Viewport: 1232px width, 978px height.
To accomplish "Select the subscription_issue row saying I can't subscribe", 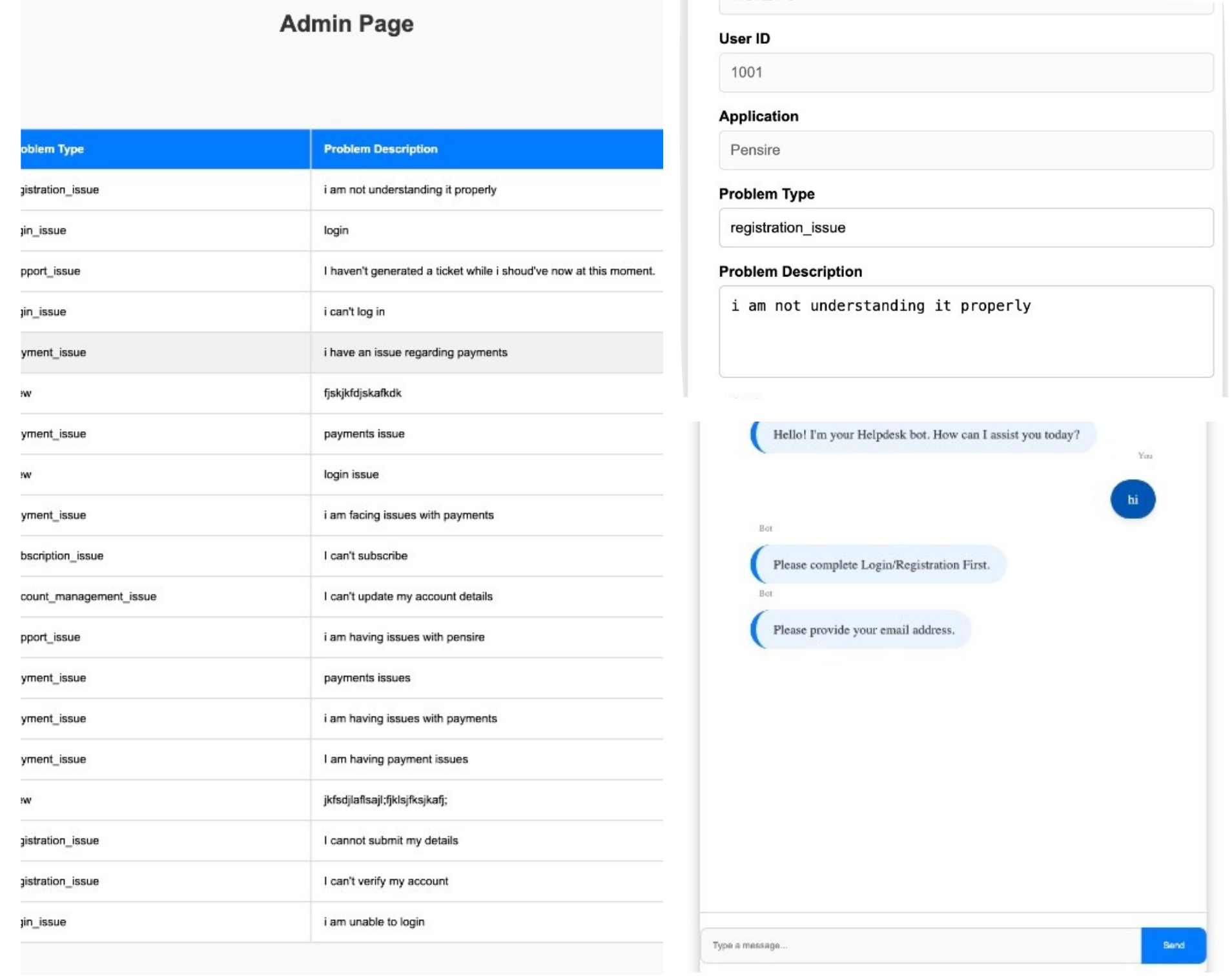I will pos(333,556).
